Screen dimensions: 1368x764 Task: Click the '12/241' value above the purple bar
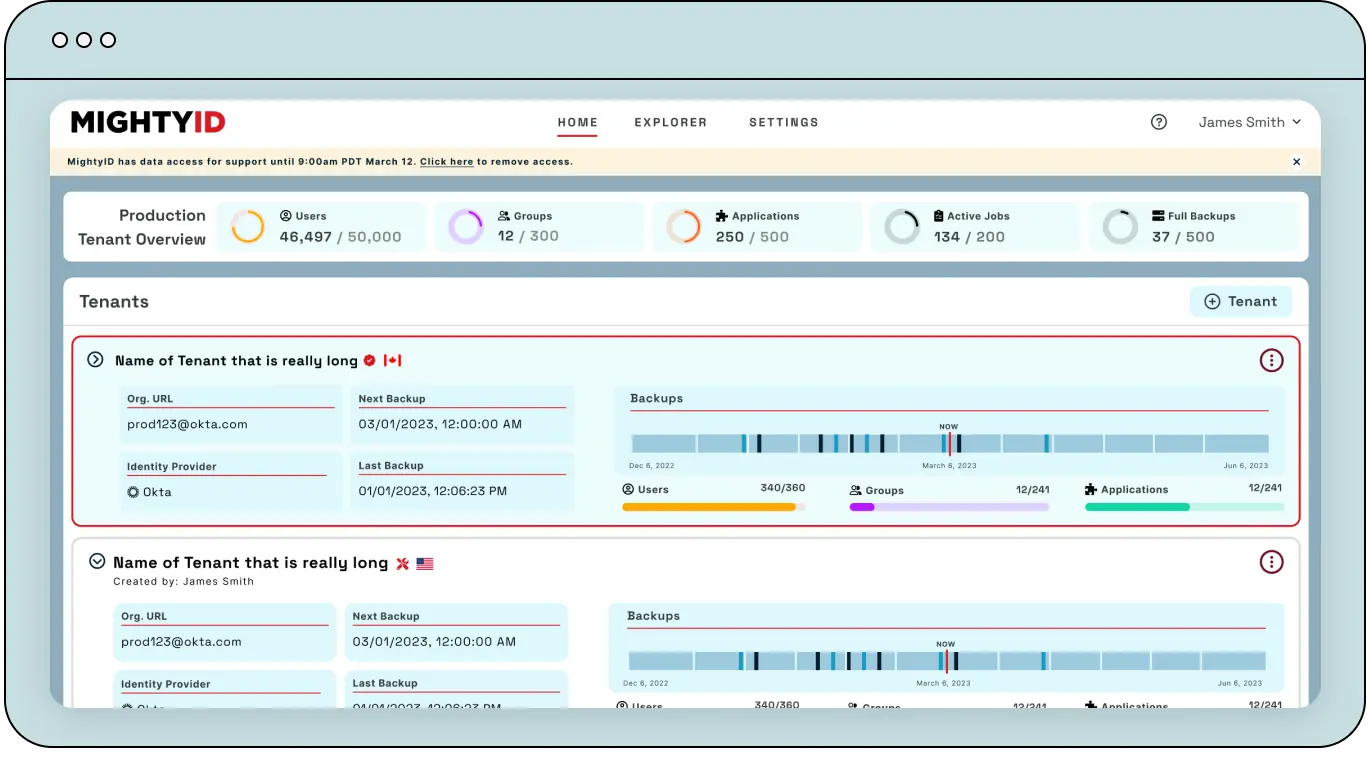pos(1032,488)
